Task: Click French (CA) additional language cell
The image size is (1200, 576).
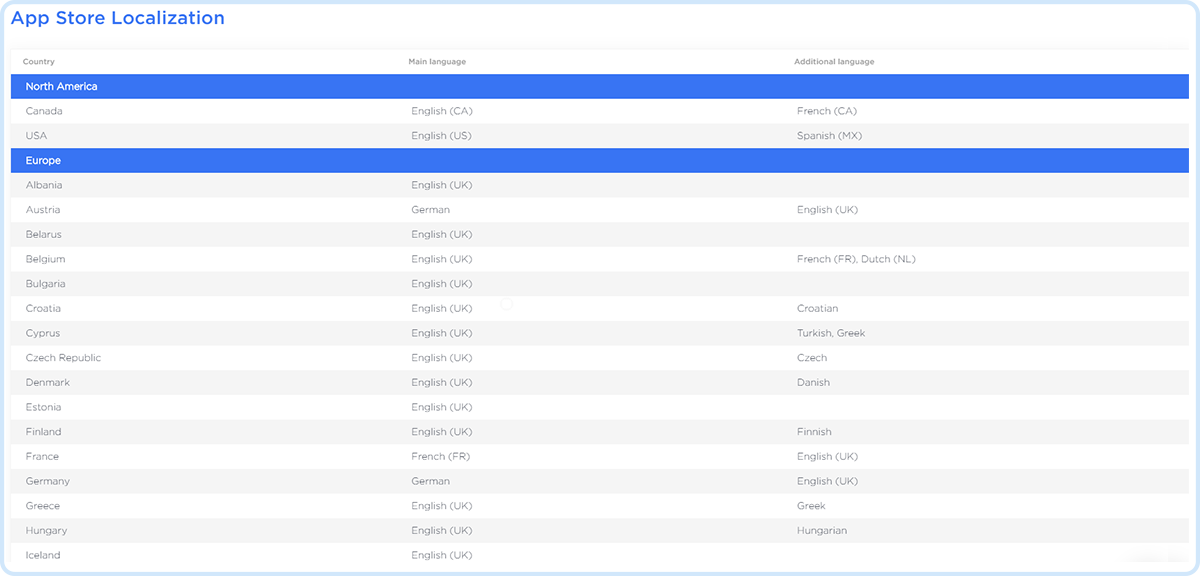Action: point(826,111)
